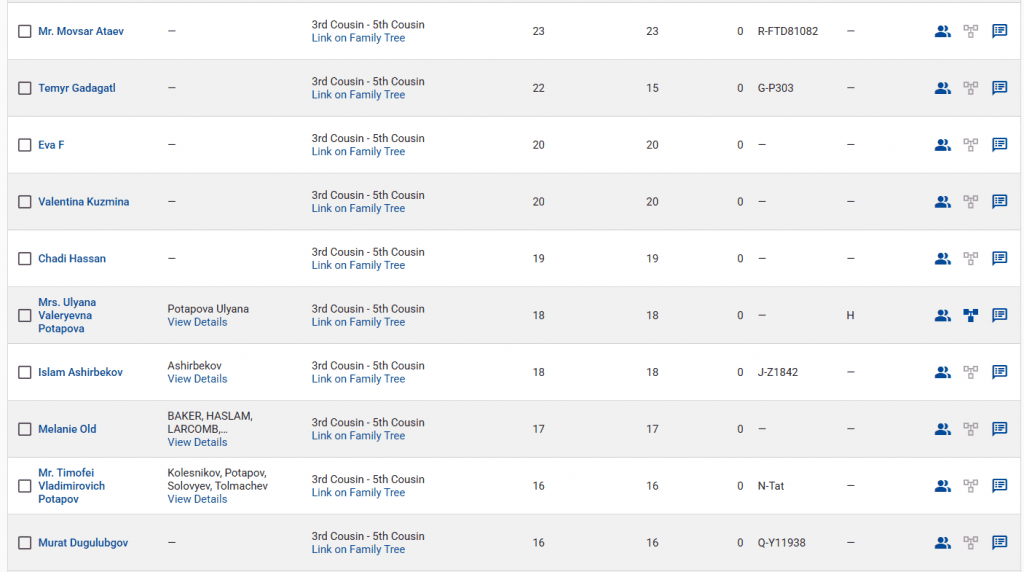This screenshot has width=1024, height=572.
Task: Show shared matches icon for Valentina Kuzmina
Action: point(942,202)
